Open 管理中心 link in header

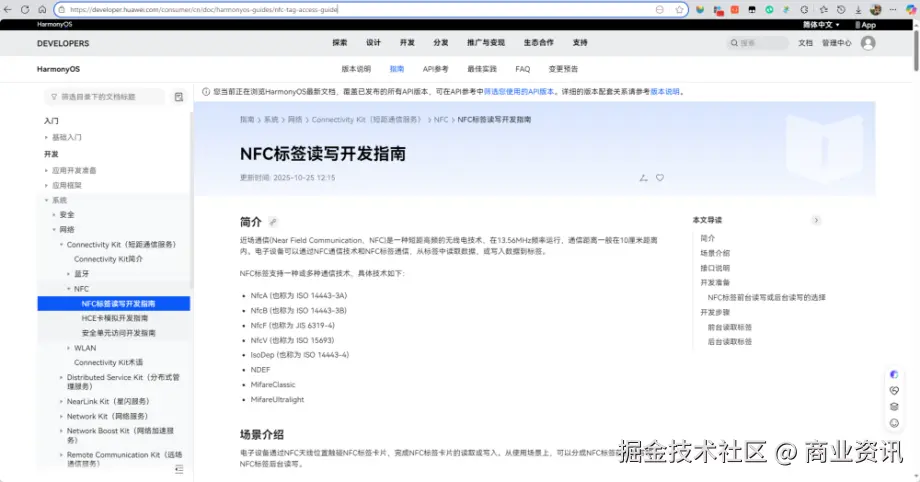pos(836,43)
